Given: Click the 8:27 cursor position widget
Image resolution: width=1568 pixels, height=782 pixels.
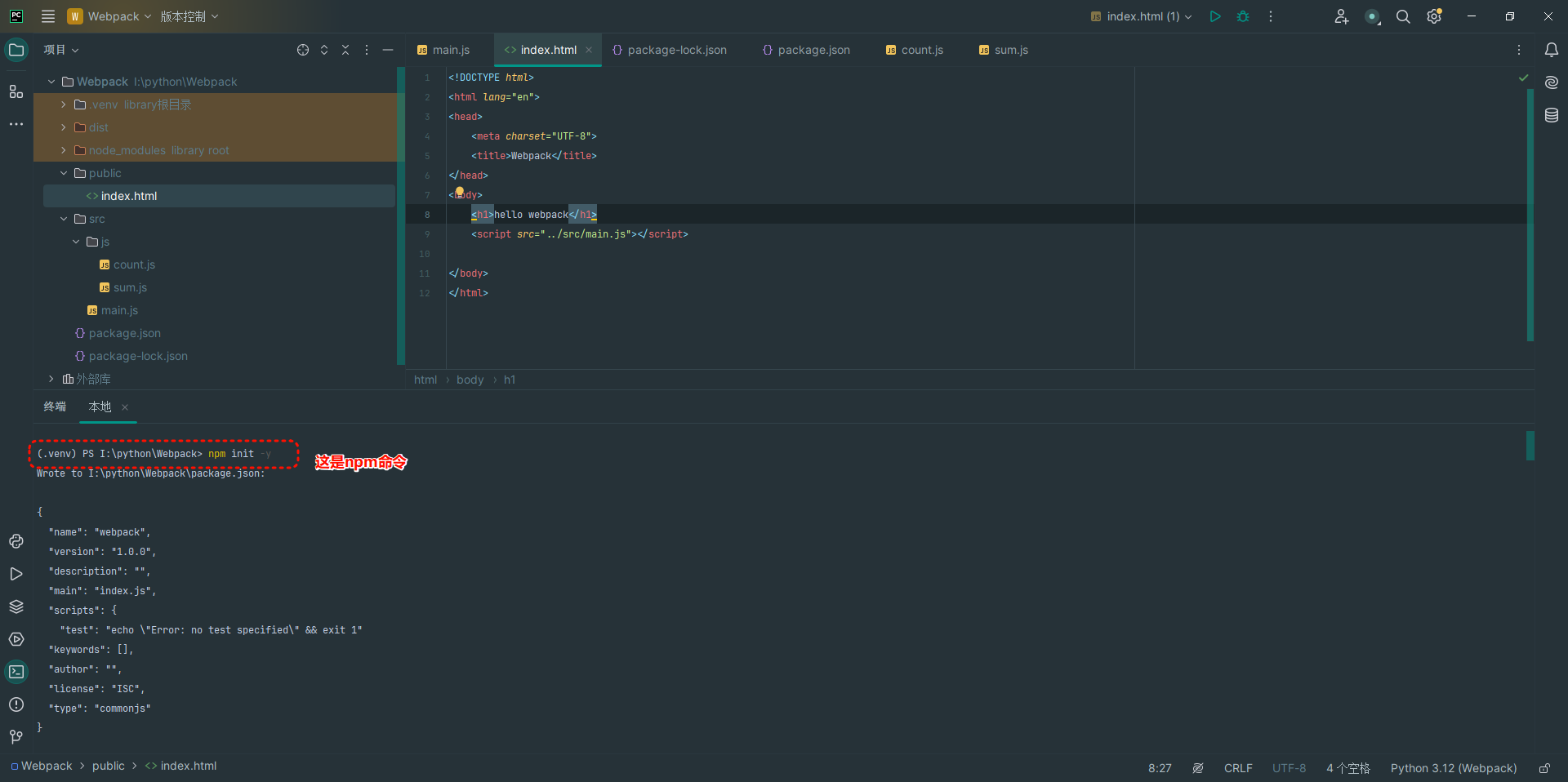Looking at the screenshot, I should [1160, 768].
